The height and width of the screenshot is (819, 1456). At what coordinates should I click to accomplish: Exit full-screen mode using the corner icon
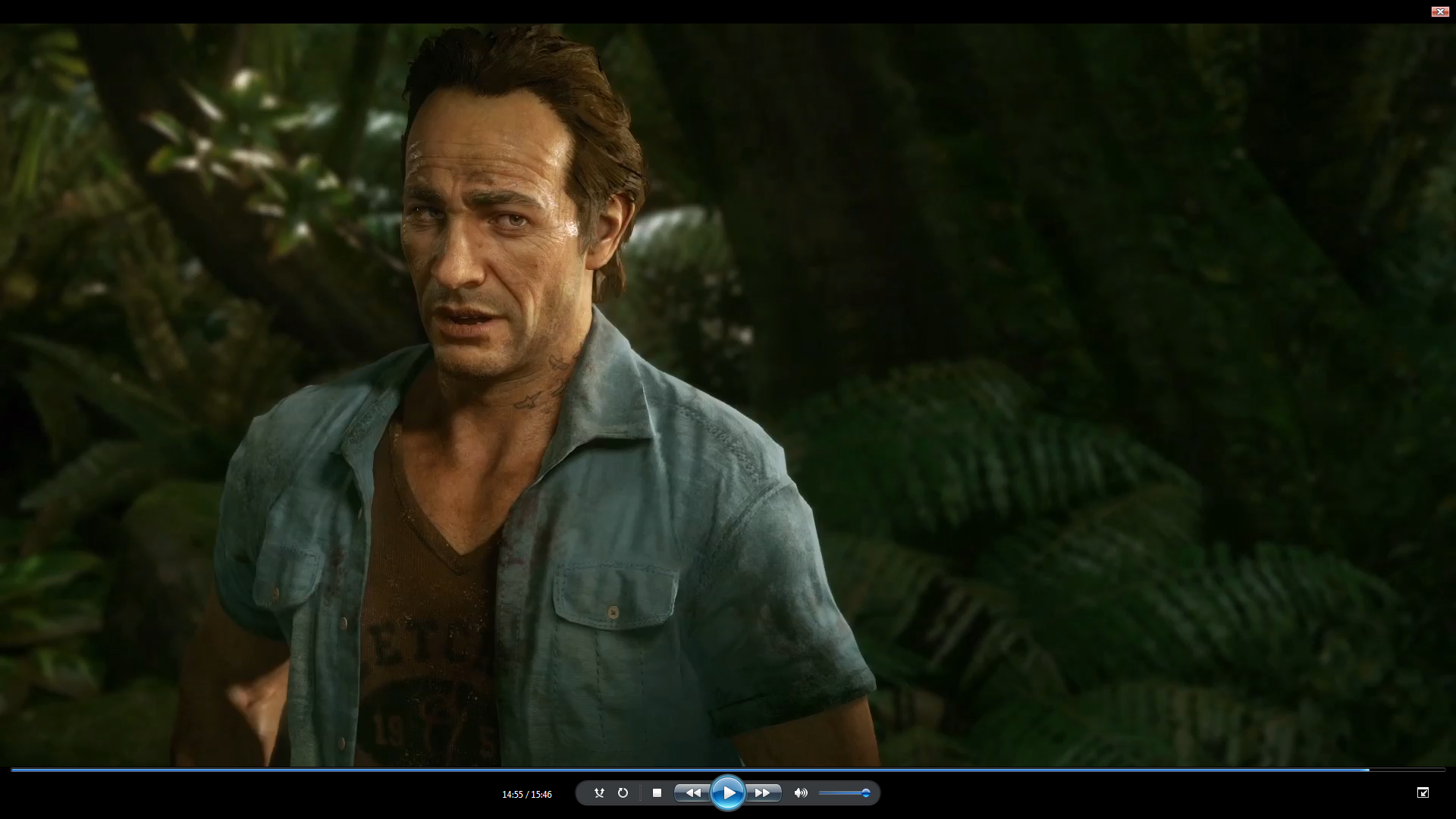pyautogui.click(x=1423, y=792)
